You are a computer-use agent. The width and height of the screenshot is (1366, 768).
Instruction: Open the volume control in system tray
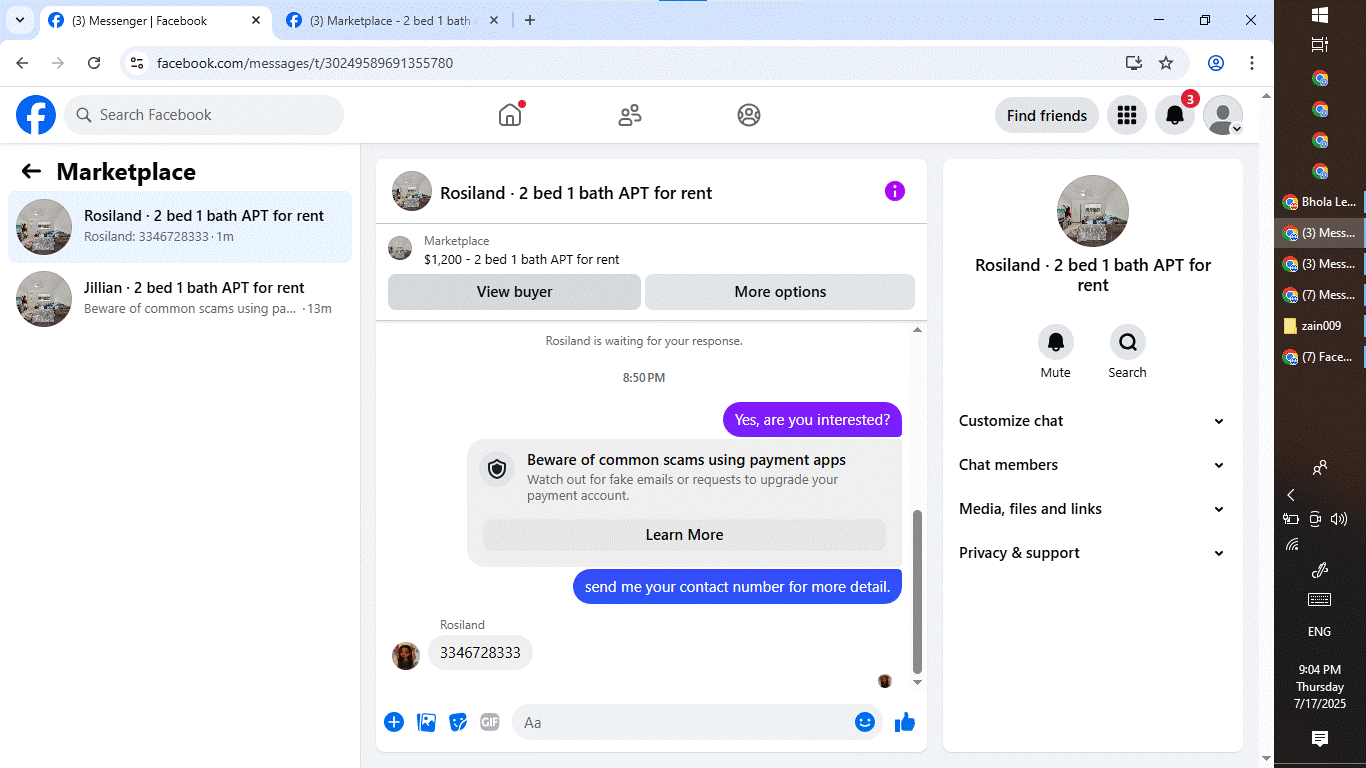(x=1340, y=519)
